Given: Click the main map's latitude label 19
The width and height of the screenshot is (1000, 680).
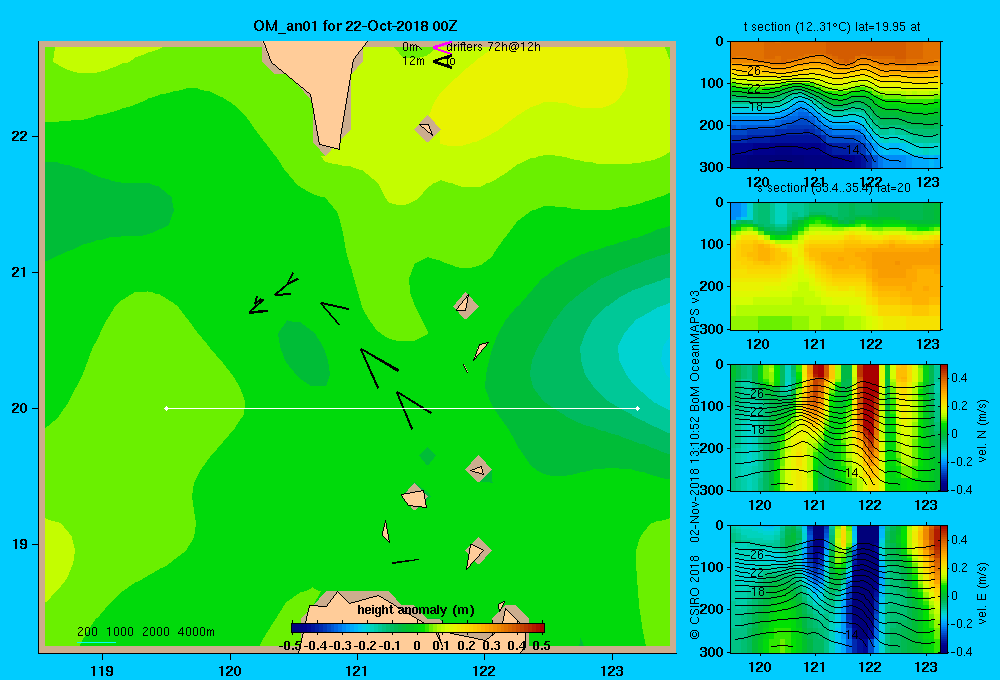Looking at the screenshot, I should pyautogui.click(x=20, y=544).
